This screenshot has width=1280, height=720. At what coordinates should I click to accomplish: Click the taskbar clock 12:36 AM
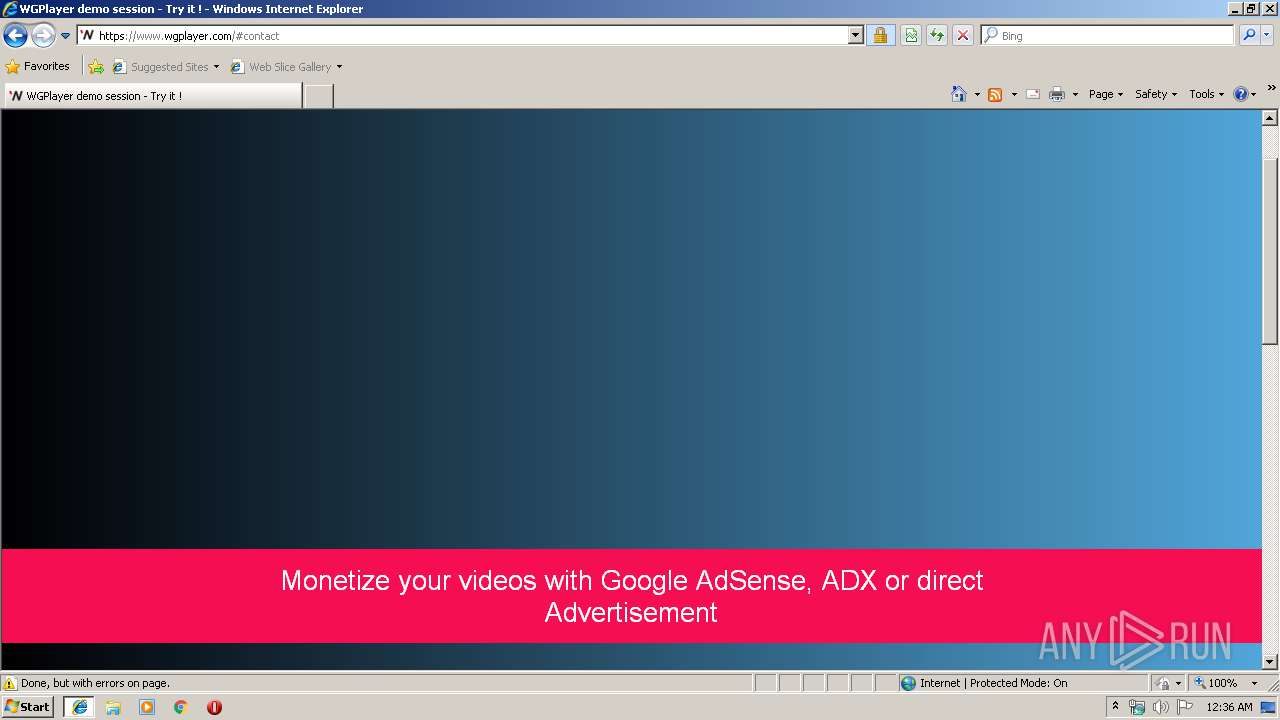(1229, 707)
